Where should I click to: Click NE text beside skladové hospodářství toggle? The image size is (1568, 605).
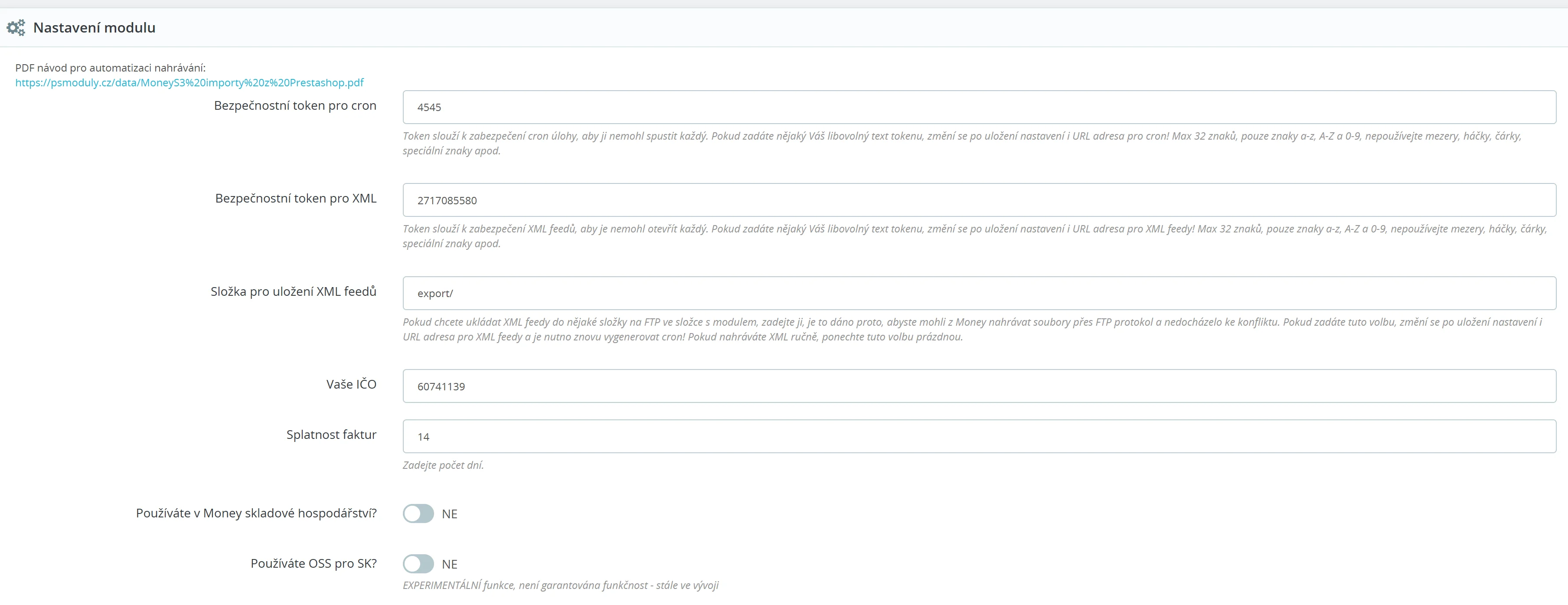[449, 514]
